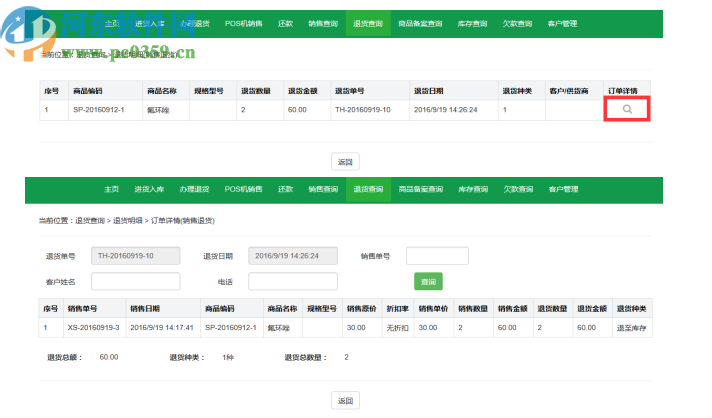712x418 pixels.
Task: Go to 库存查询 in the upper navigation bar
Action: [472, 24]
